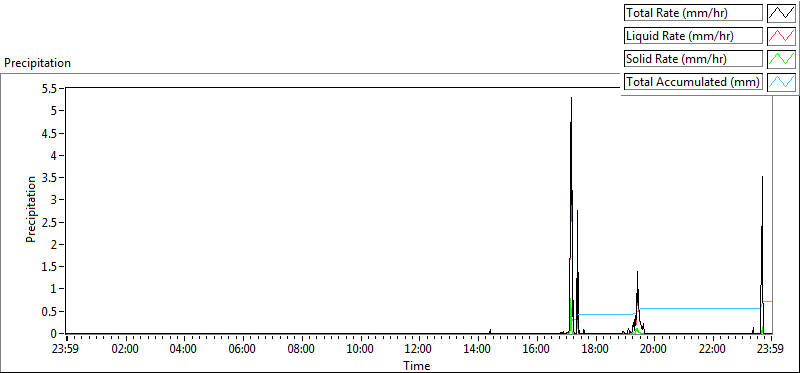Click the Total Rate black line icon
The width and height of the screenshot is (800, 373).
tap(781, 13)
